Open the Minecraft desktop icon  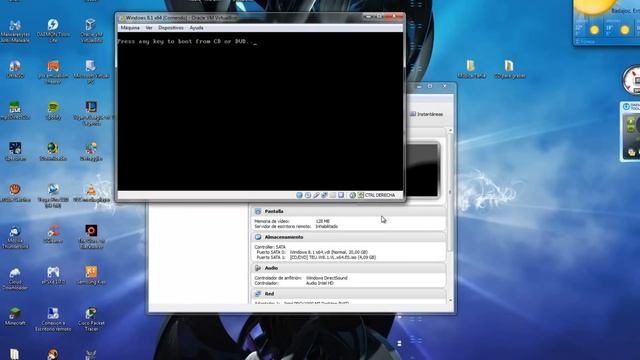click(x=15, y=316)
